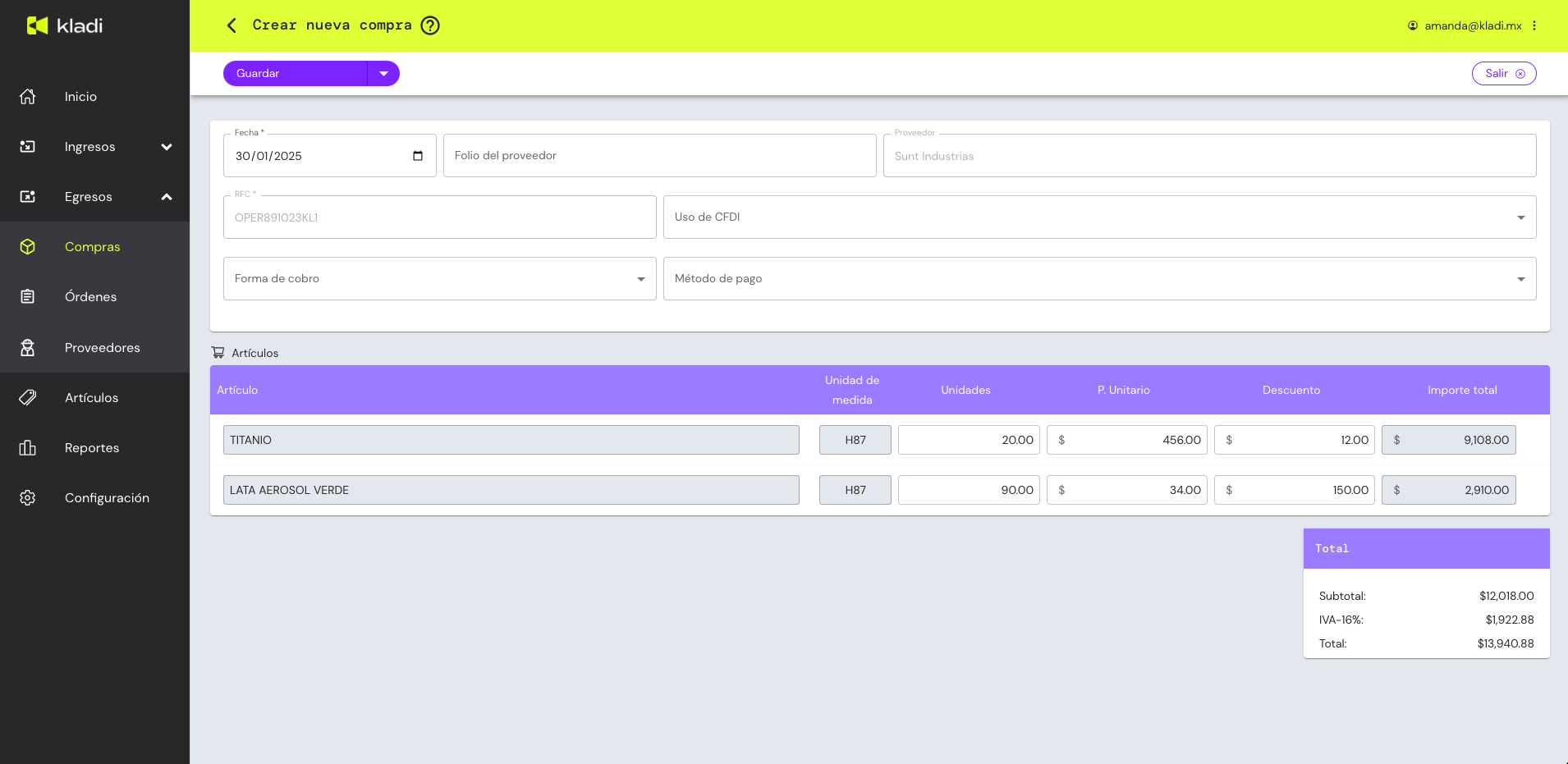This screenshot has height=764, width=1568.
Task: Go back using the arrow beside the title
Action: pyautogui.click(x=232, y=25)
